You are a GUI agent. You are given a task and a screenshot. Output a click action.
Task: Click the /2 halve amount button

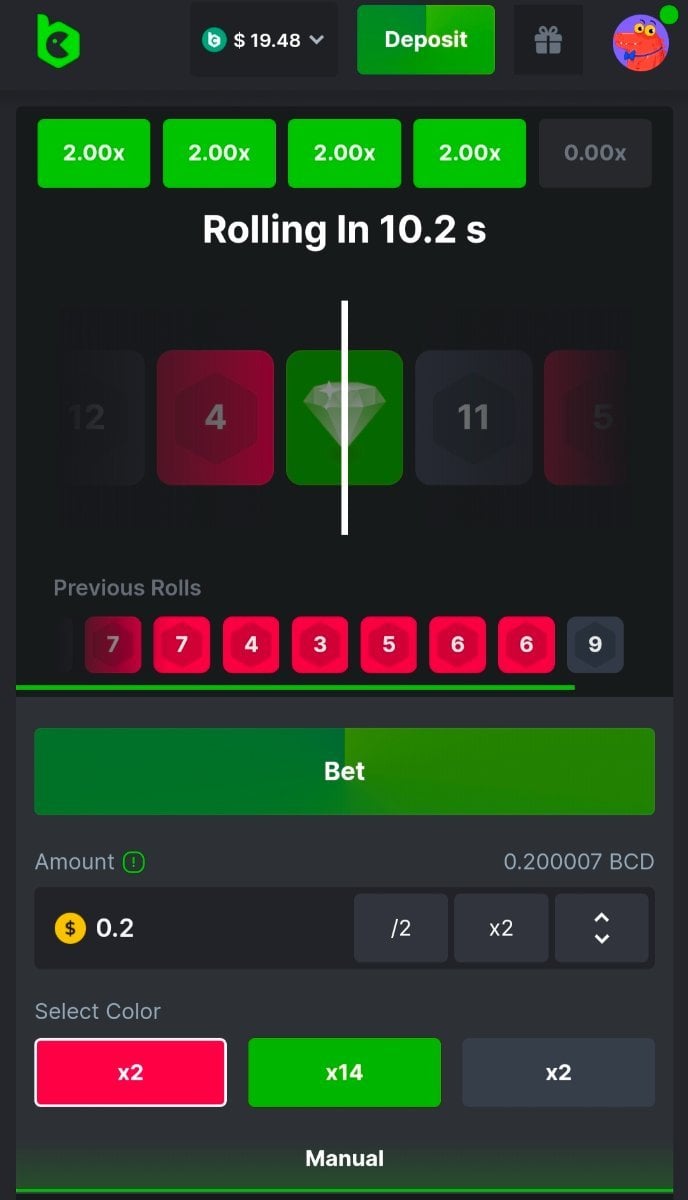point(401,928)
